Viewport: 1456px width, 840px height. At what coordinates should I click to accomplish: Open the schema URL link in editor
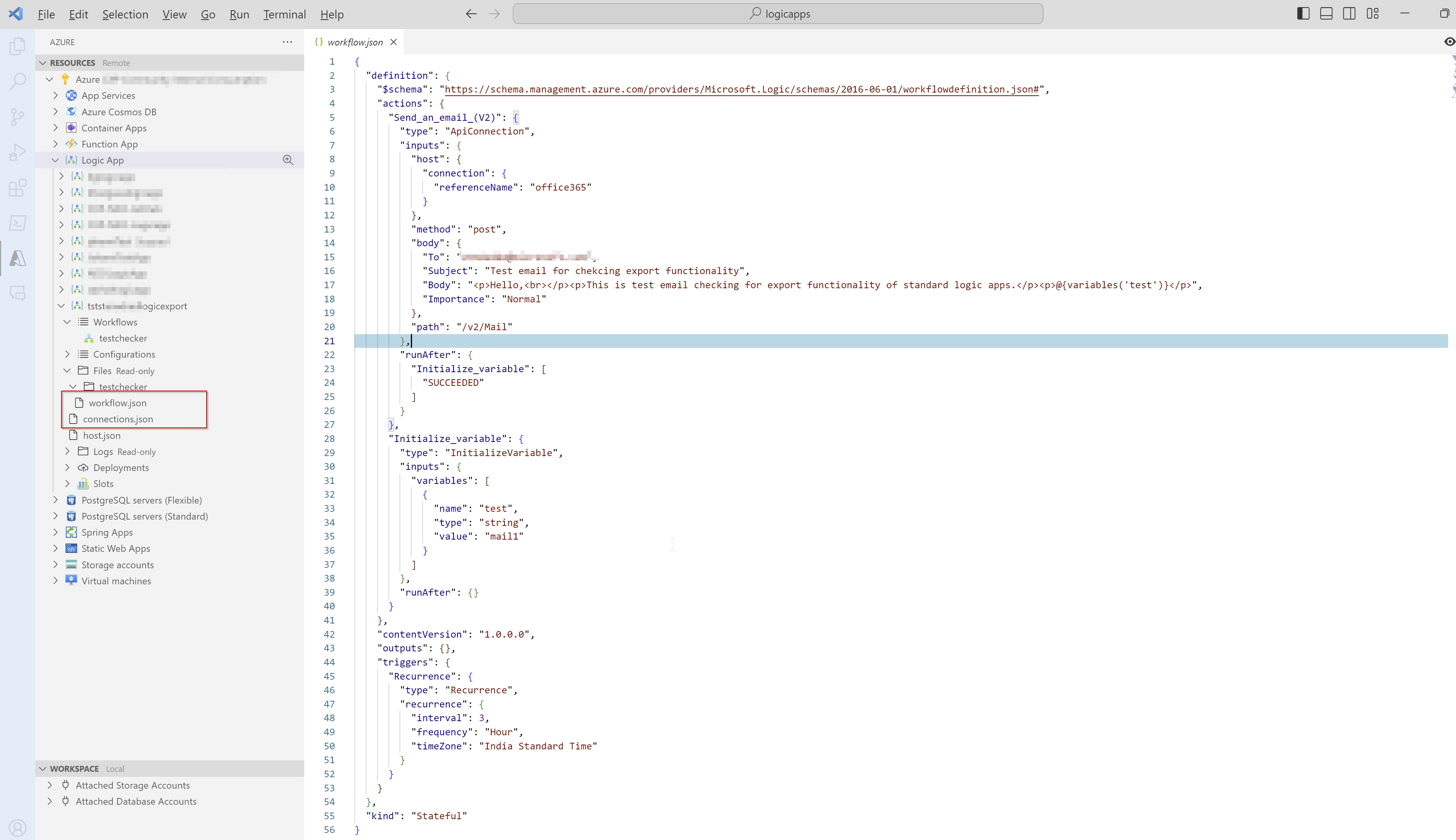[x=741, y=89]
